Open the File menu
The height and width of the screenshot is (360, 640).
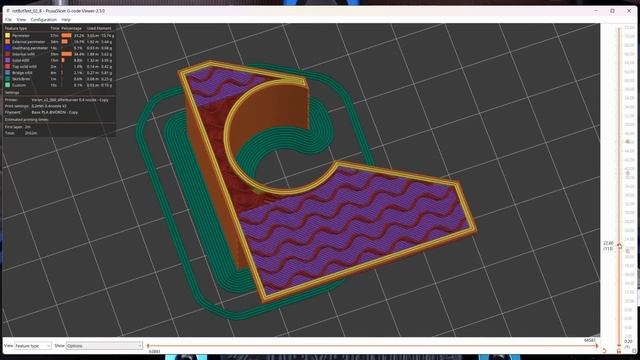pos(8,20)
